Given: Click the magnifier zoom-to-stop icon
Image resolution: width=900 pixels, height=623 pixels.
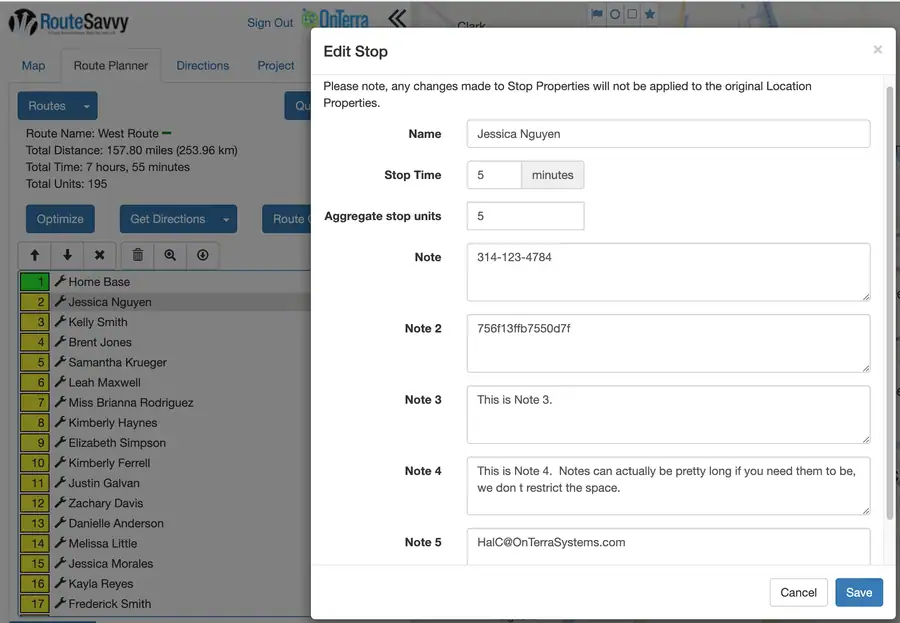Looking at the screenshot, I should 170,256.
